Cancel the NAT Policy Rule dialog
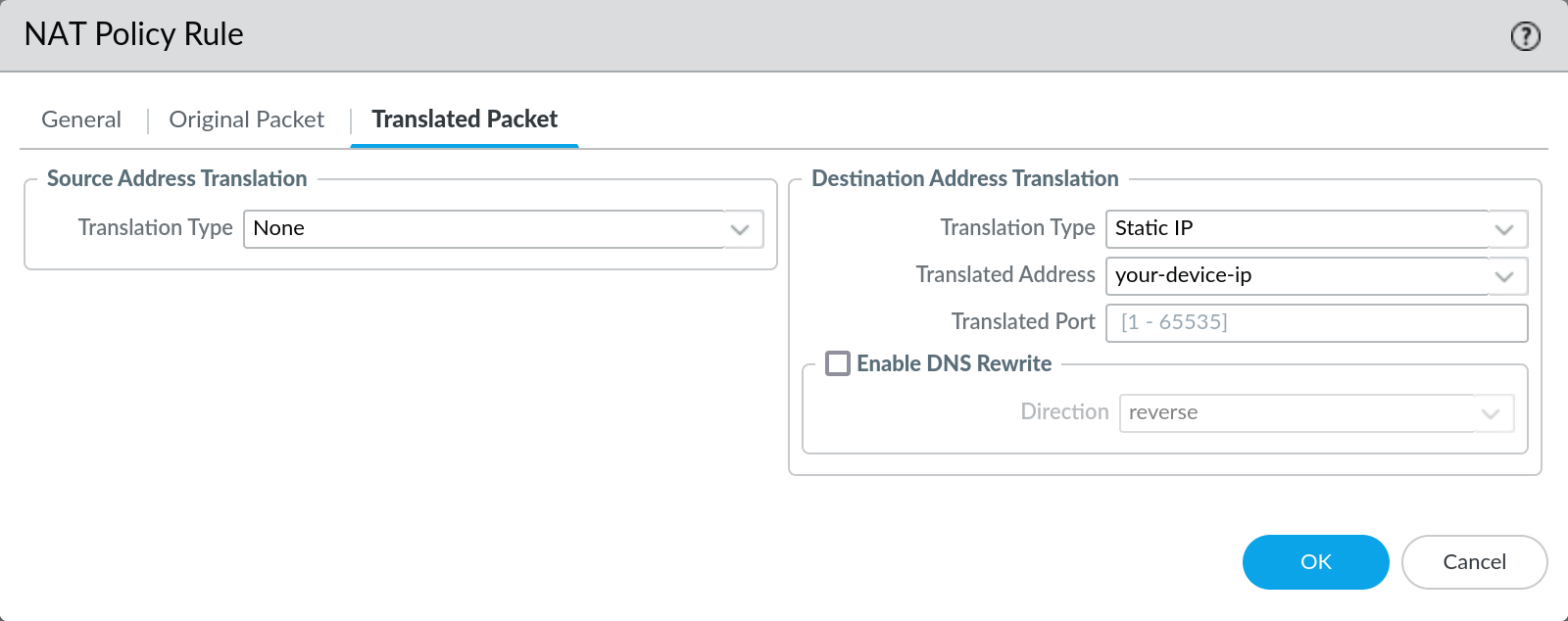This screenshot has width=1568, height=621. tap(1474, 562)
